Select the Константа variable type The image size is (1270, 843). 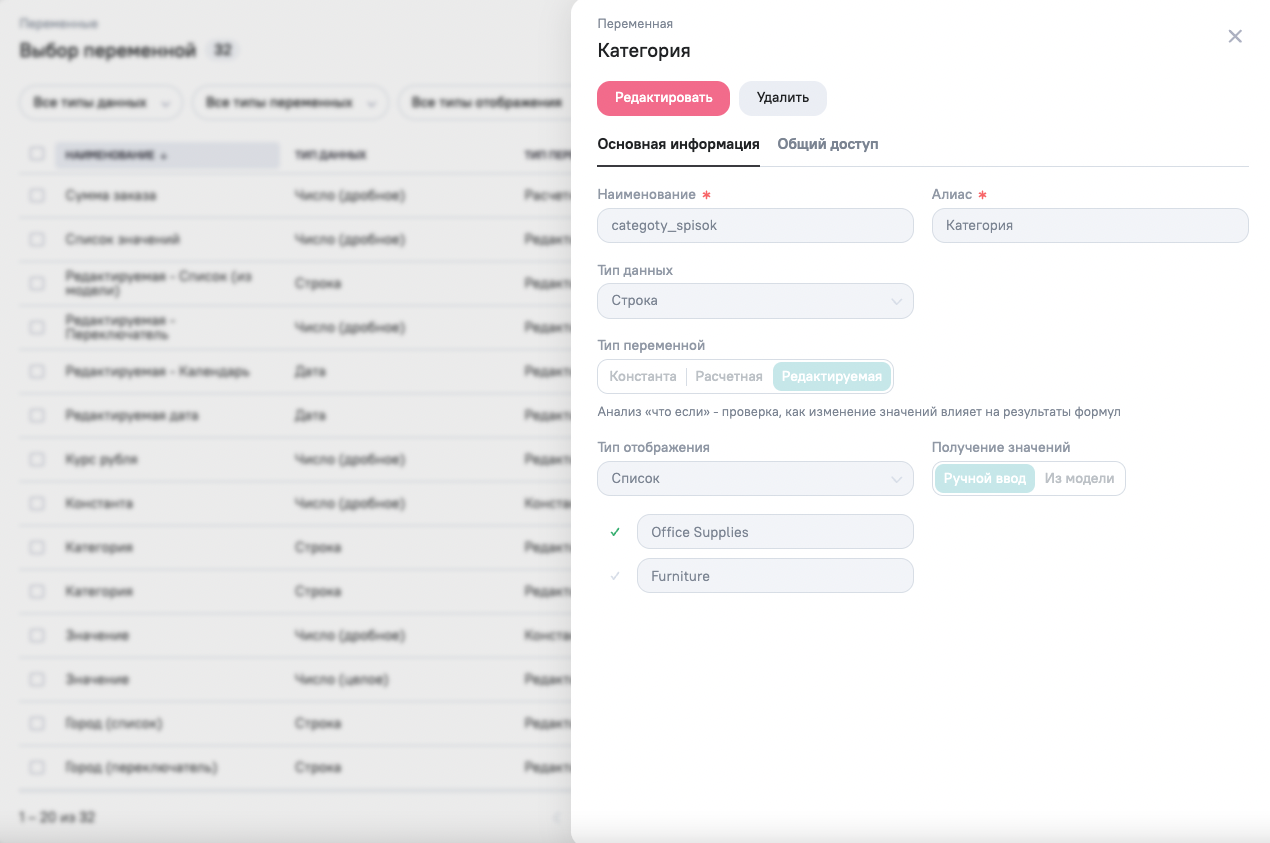click(x=642, y=377)
